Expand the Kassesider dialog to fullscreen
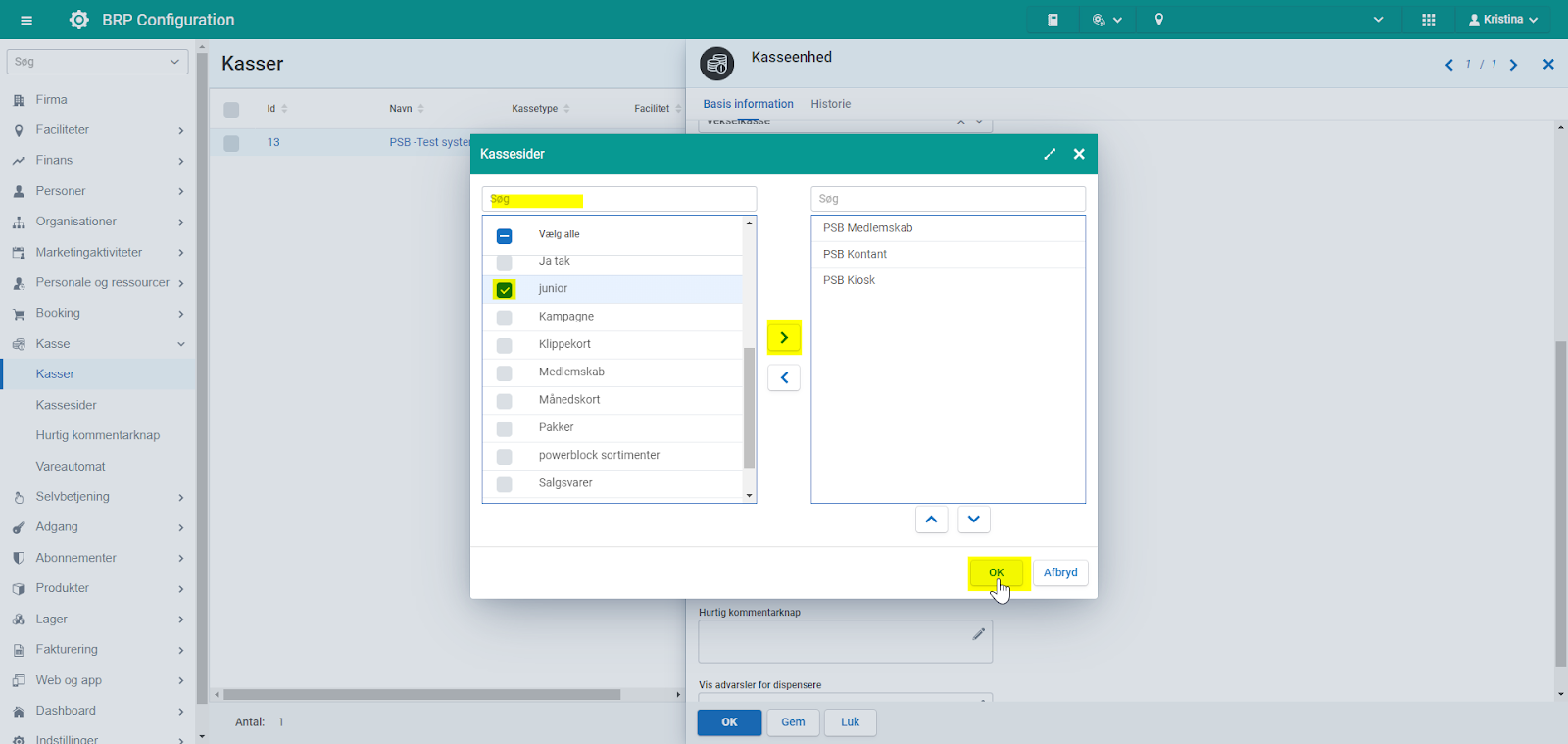 pyautogui.click(x=1050, y=154)
